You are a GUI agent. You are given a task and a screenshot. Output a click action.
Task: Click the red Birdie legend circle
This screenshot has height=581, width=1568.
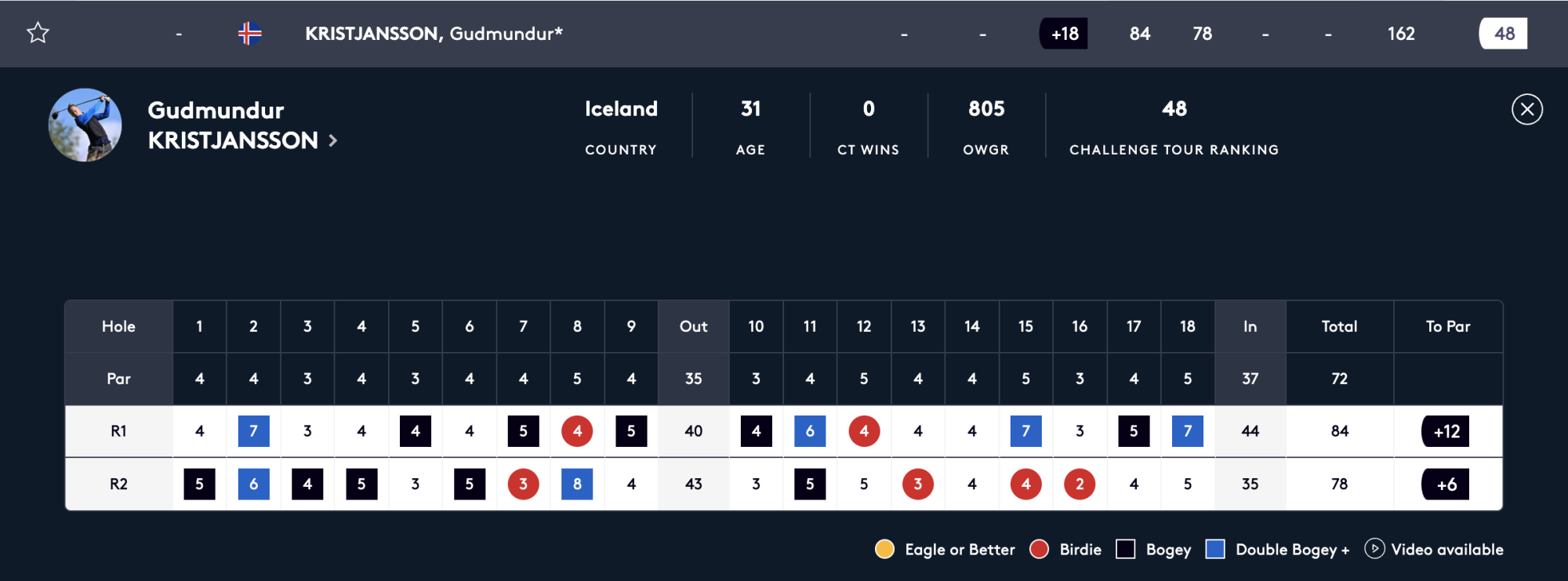tap(1039, 549)
